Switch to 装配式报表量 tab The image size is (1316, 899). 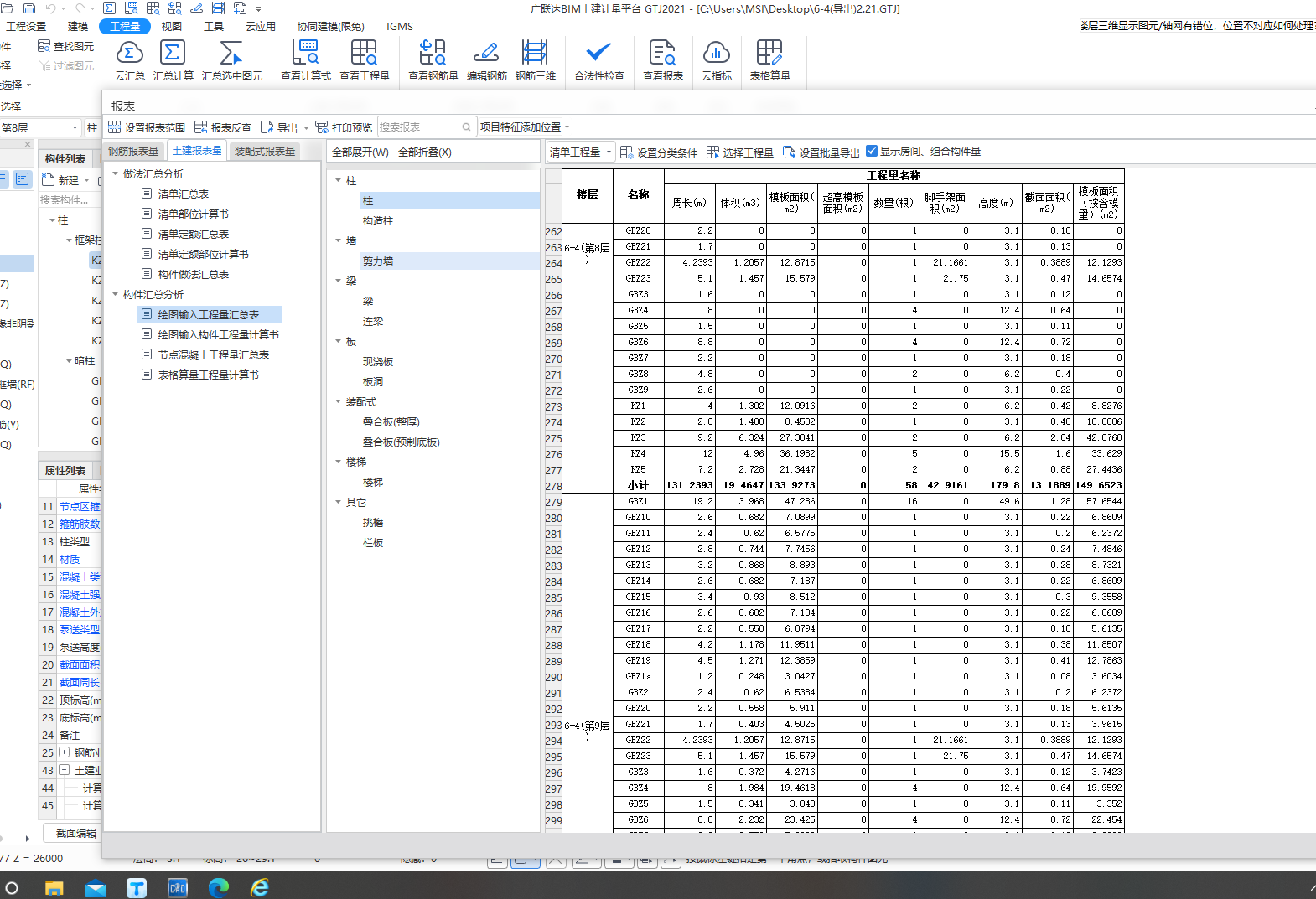(265, 151)
